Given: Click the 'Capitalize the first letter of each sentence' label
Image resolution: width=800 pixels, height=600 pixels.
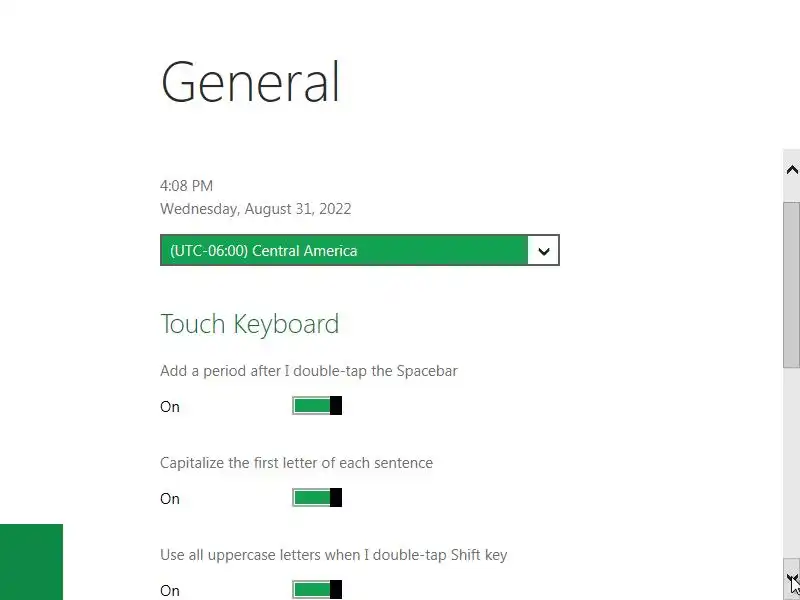Looking at the screenshot, I should point(296,463).
